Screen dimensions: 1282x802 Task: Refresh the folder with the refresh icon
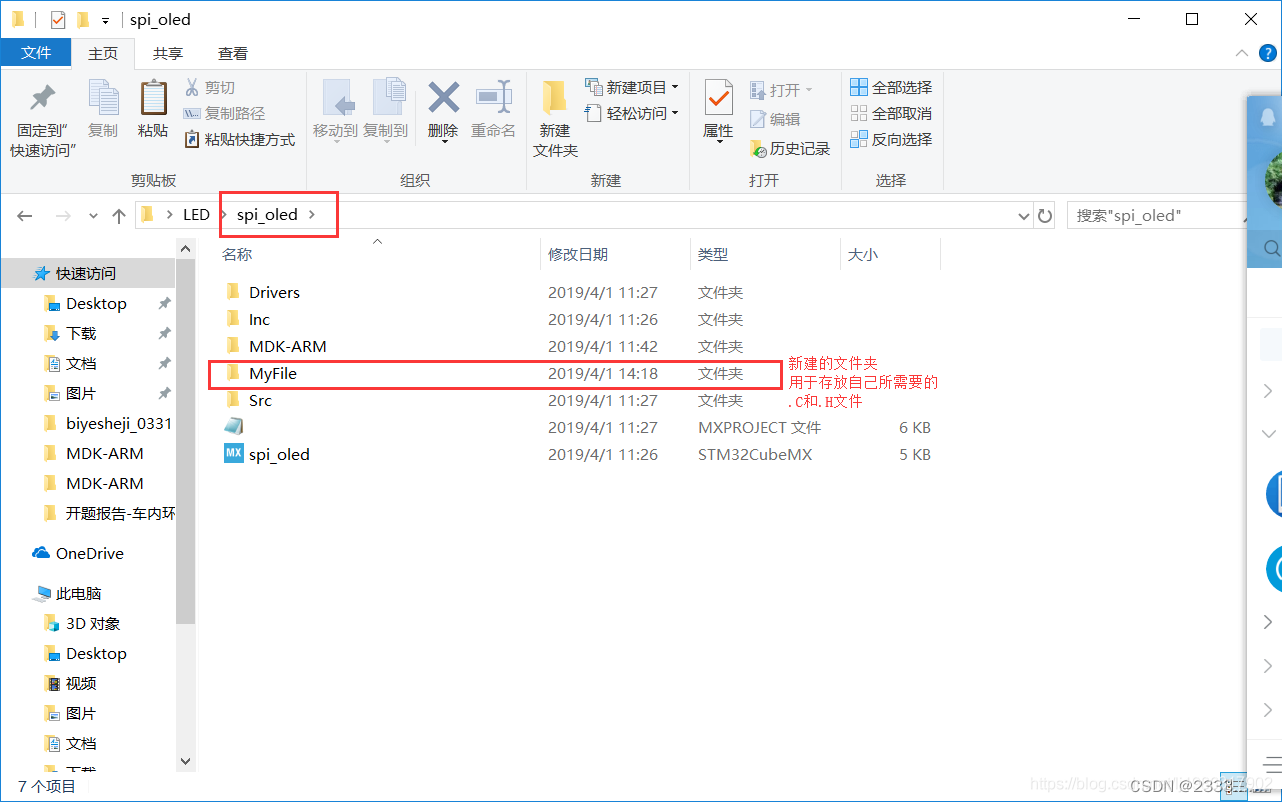[x=1045, y=214]
